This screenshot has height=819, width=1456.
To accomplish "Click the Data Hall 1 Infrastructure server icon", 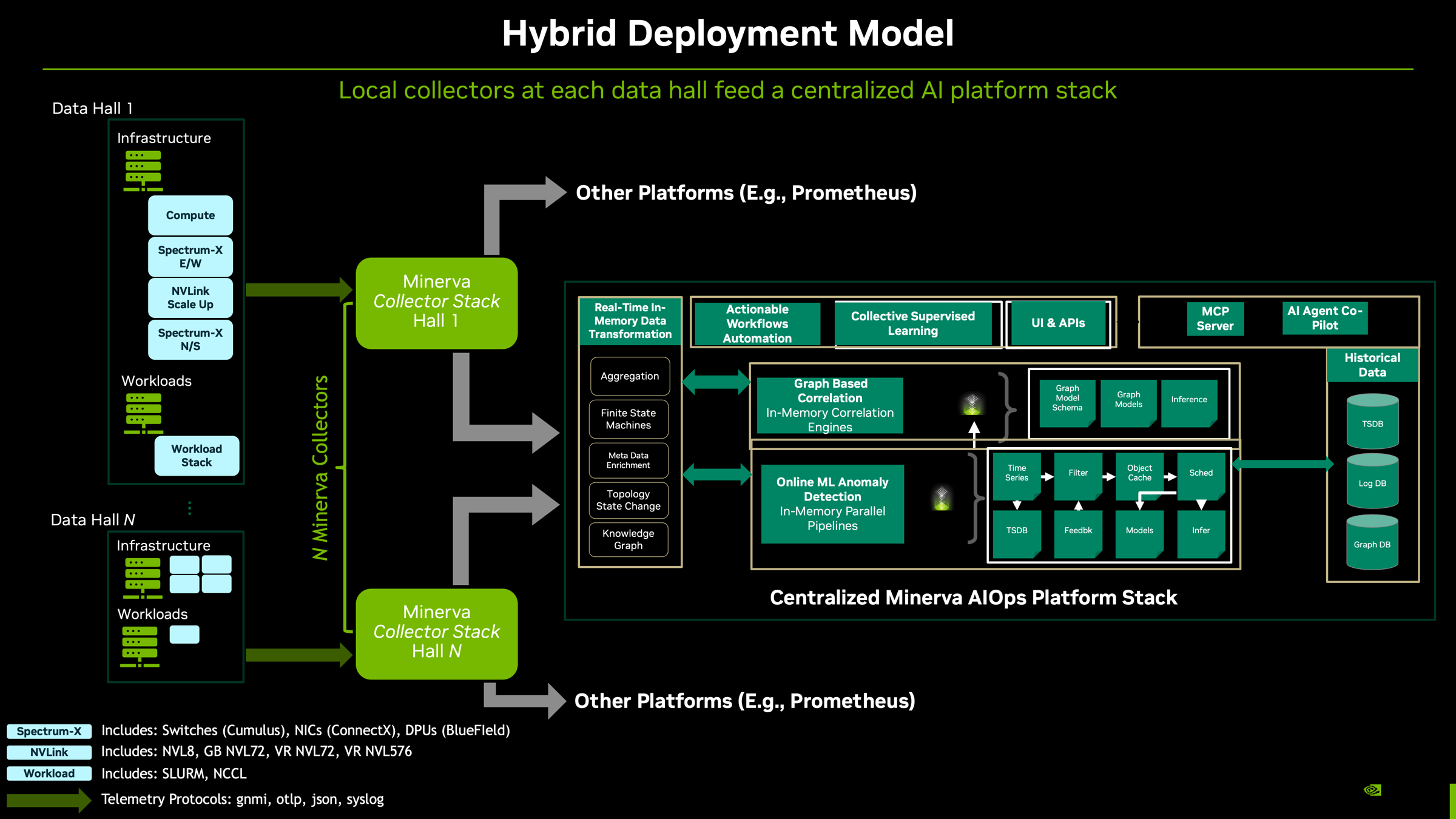I will tap(143, 171).
